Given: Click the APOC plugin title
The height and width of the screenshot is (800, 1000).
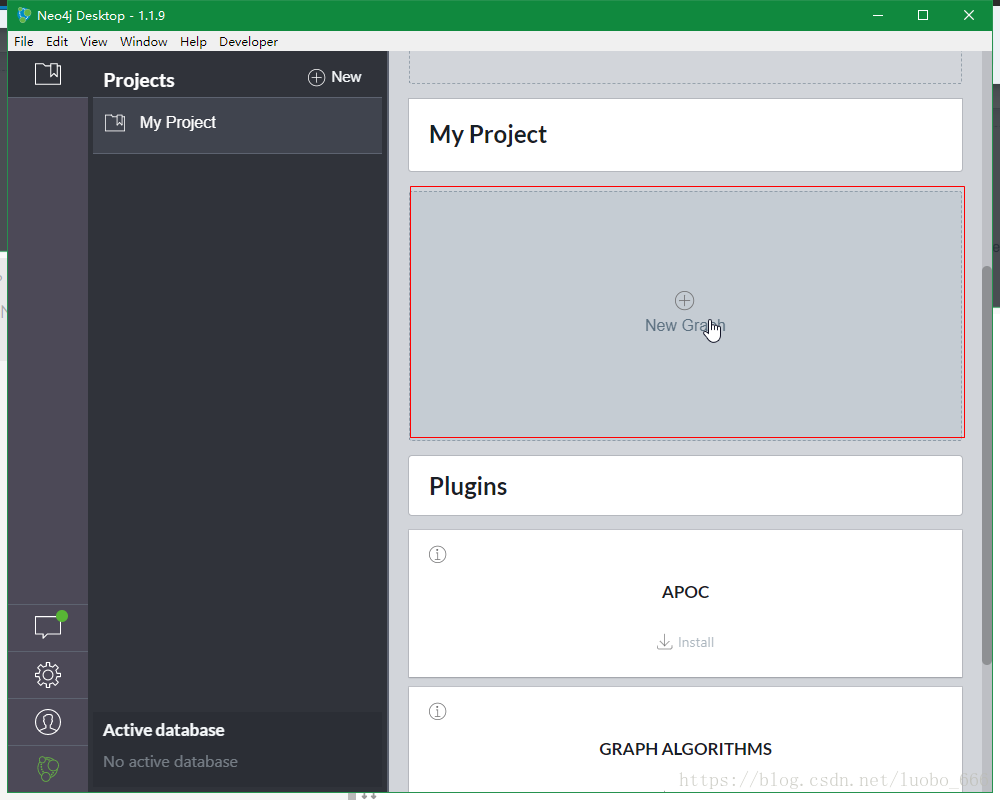Looking at the screenshot, I should click(686, 592).
